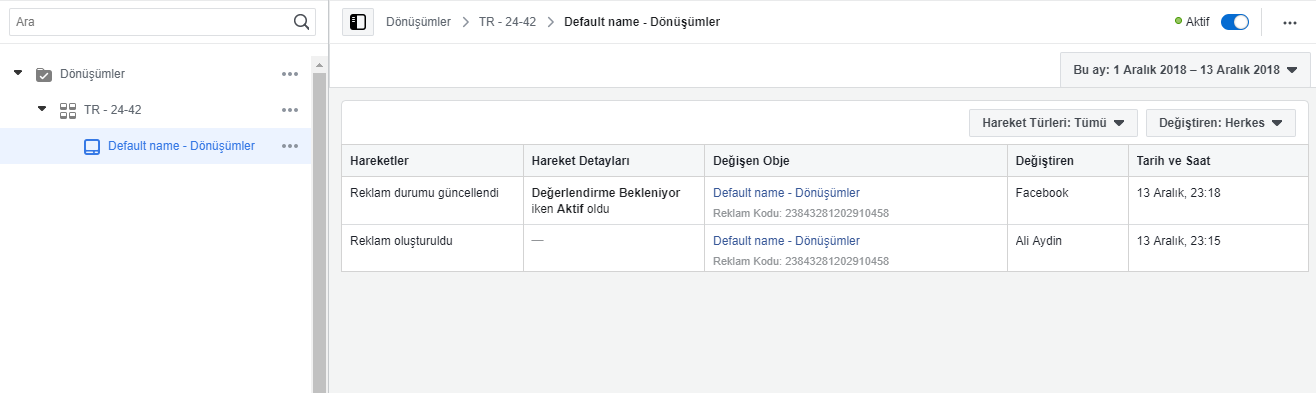Click the Değerlendirme Bekleniyor detail text
1316x393 pixels.
606,193
